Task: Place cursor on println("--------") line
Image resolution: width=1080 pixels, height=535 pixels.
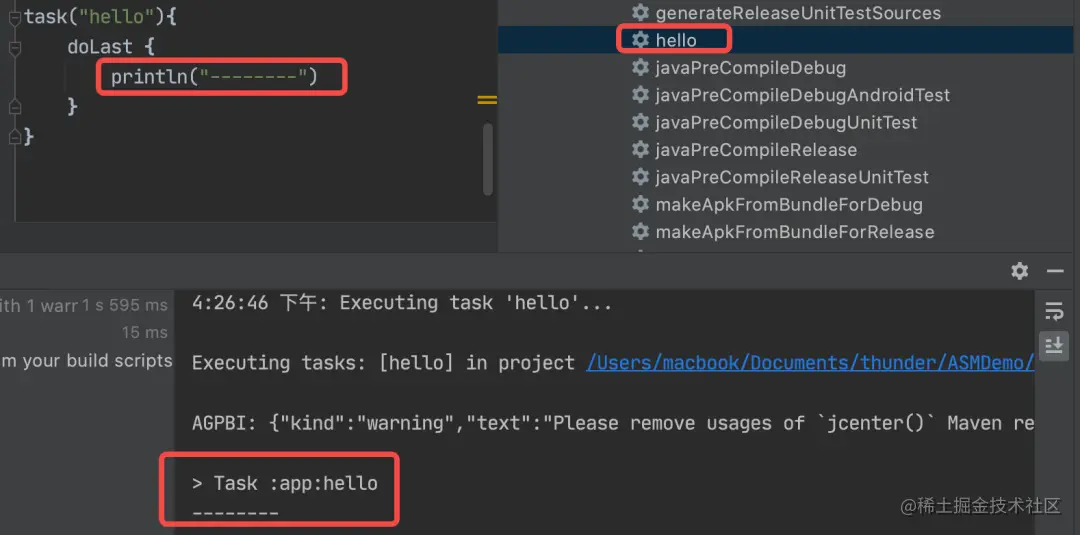Action: click(x=215, y=76)
